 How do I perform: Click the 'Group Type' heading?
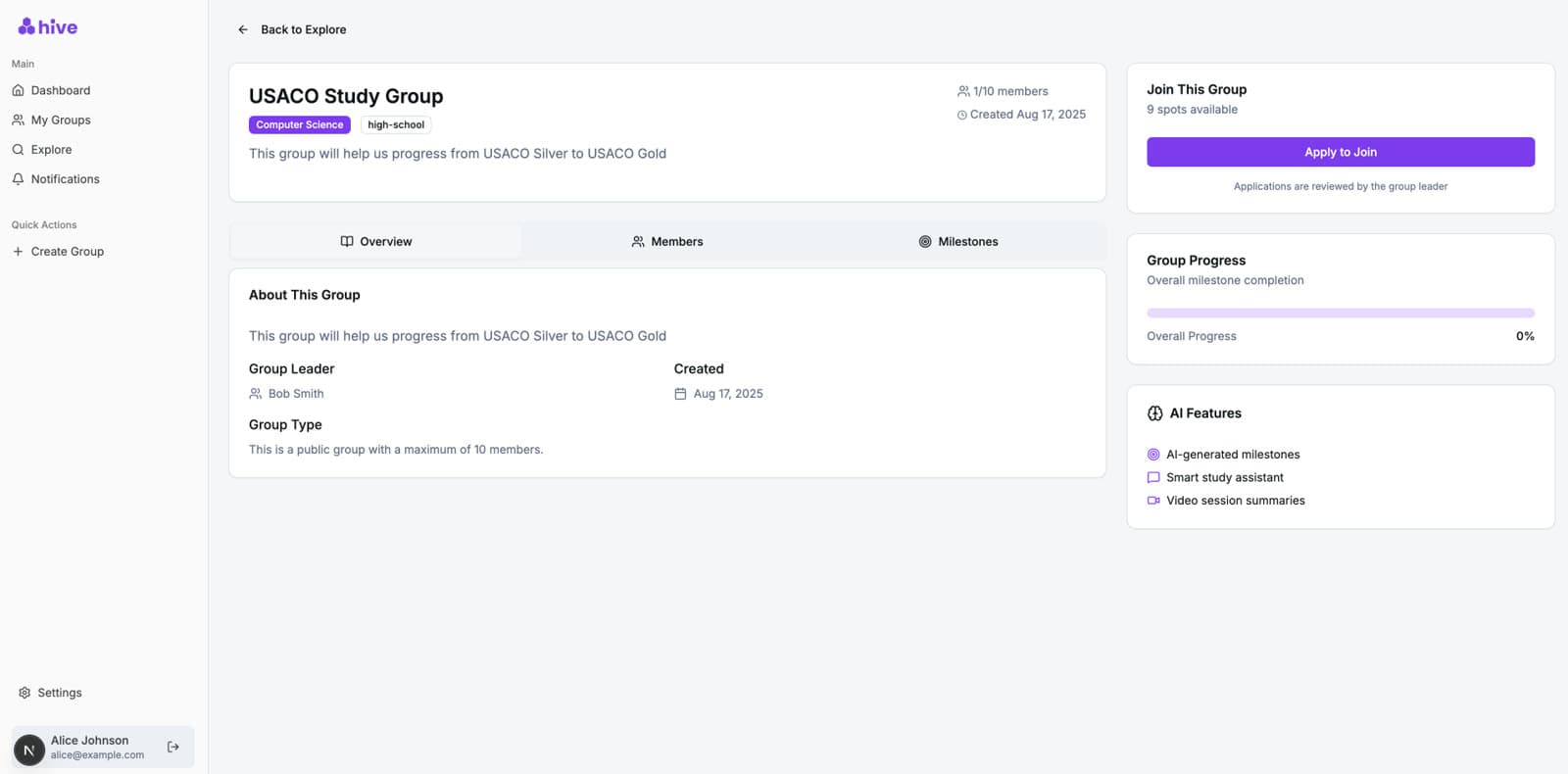click(285, 425)
